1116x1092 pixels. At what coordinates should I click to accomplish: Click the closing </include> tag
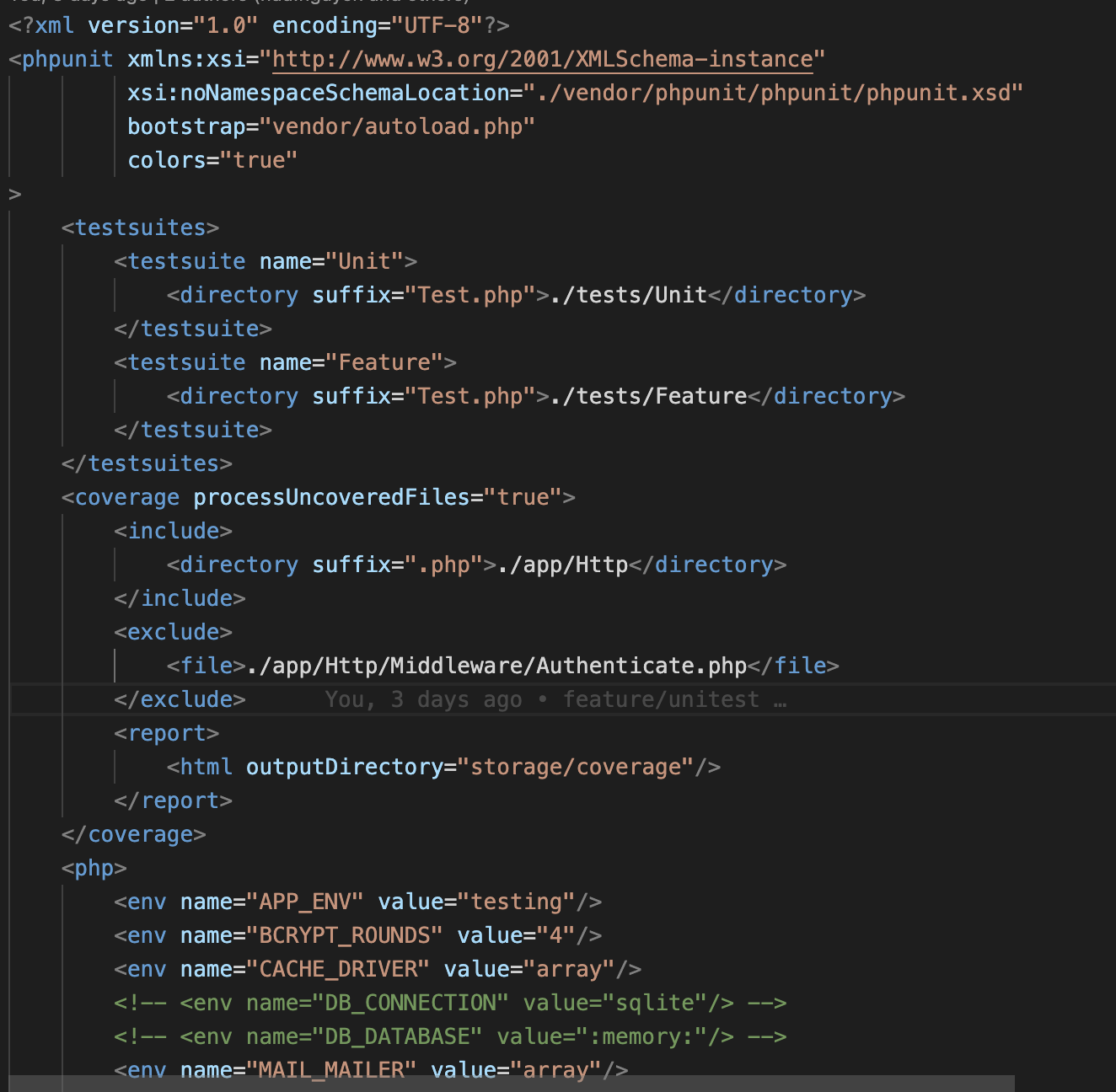click(180, 599)
